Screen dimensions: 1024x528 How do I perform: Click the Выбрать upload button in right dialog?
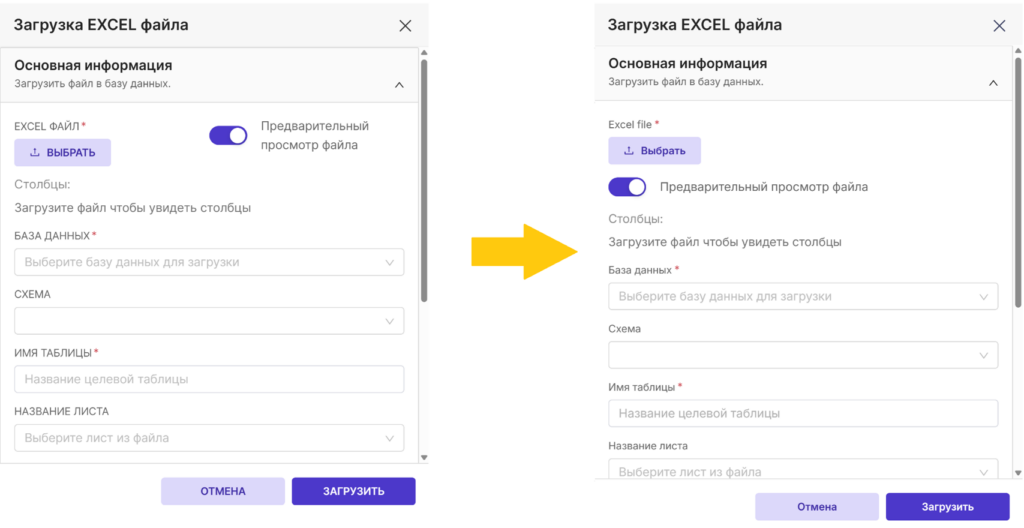pos(654,150)
